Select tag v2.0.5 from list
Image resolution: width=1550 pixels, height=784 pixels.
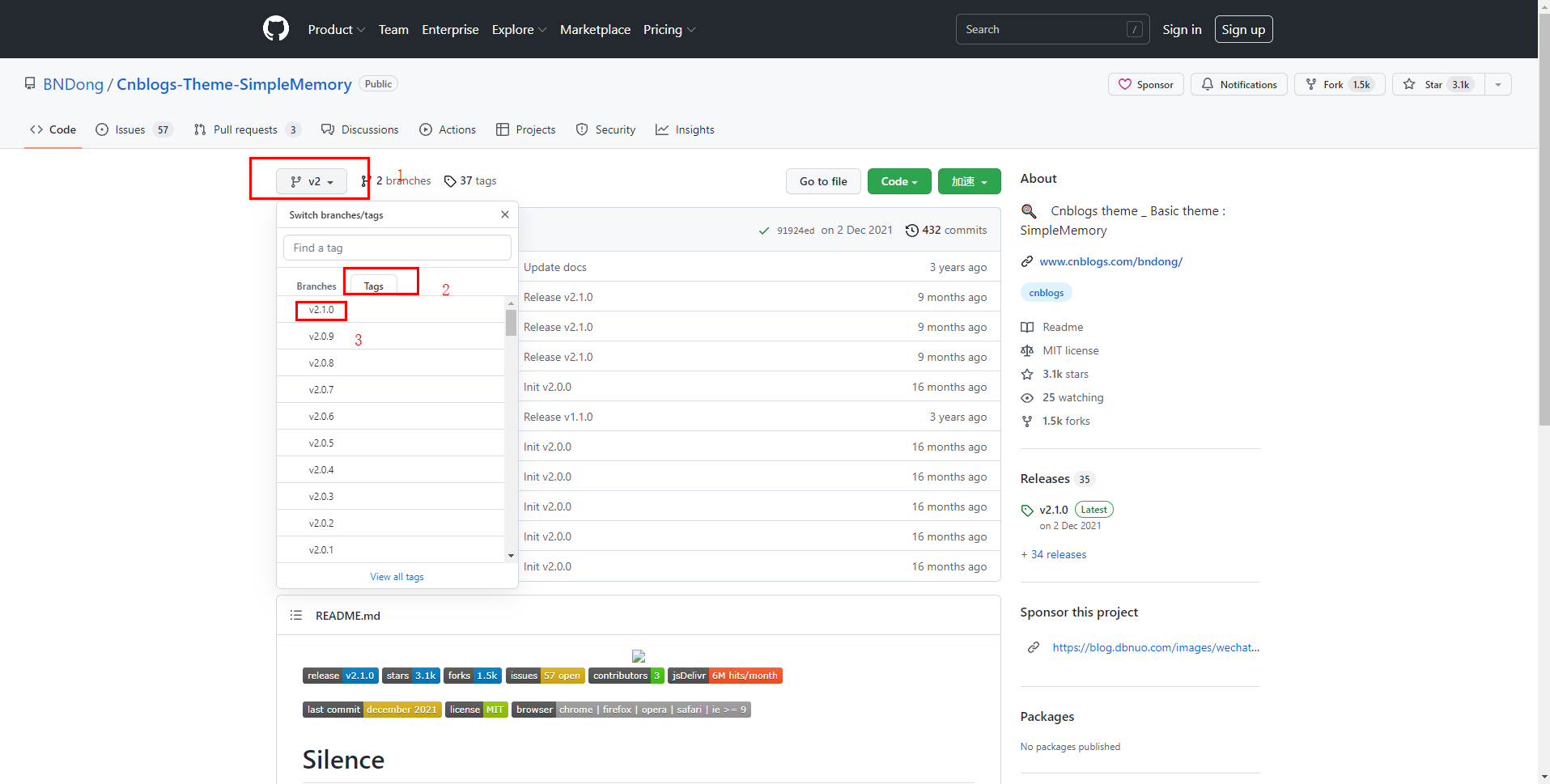(x=391, y=443)
